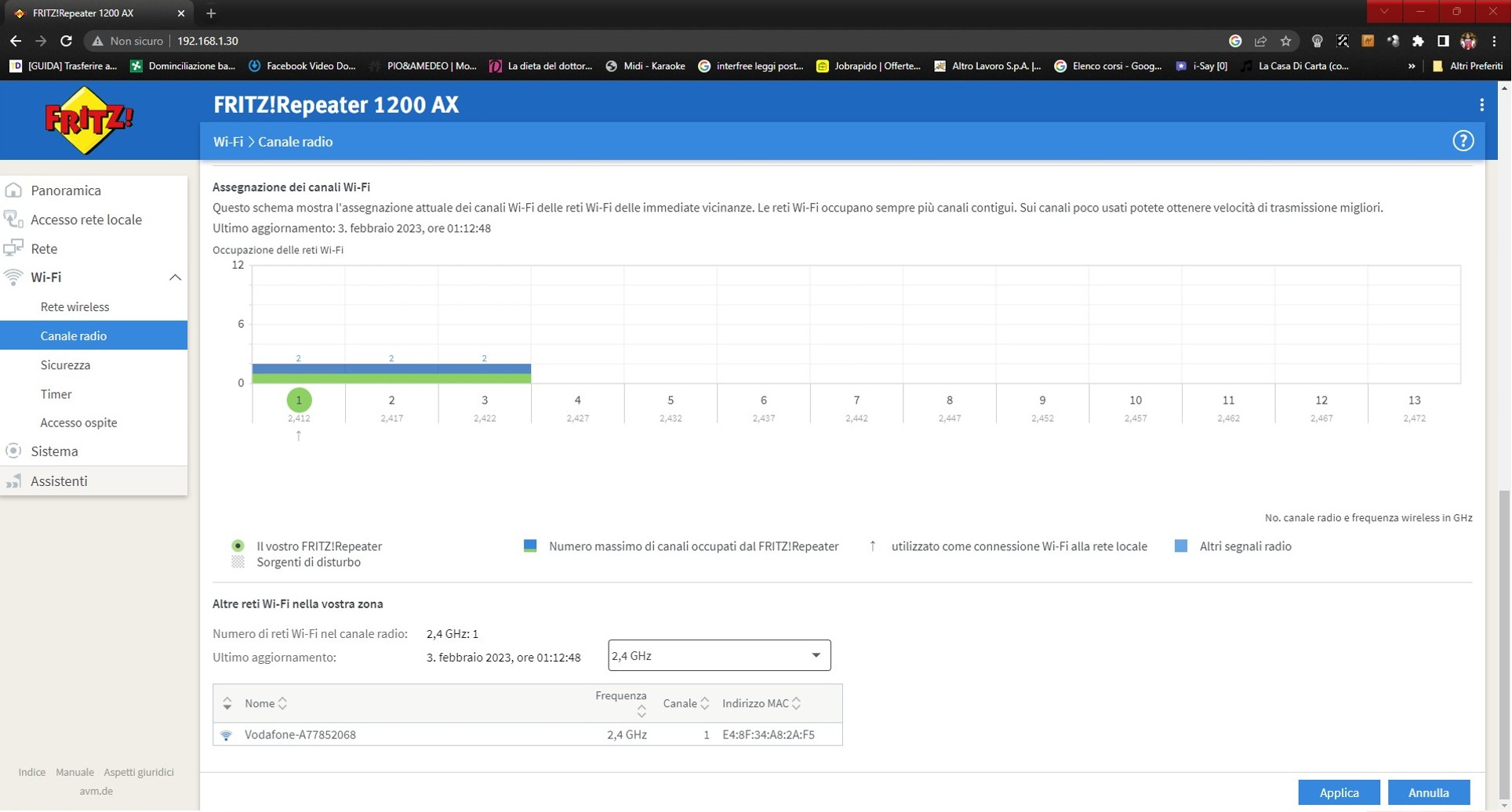Viewport: 1512px width, 812px height.
Task: Open the Indice link
Action: [32, 773]
